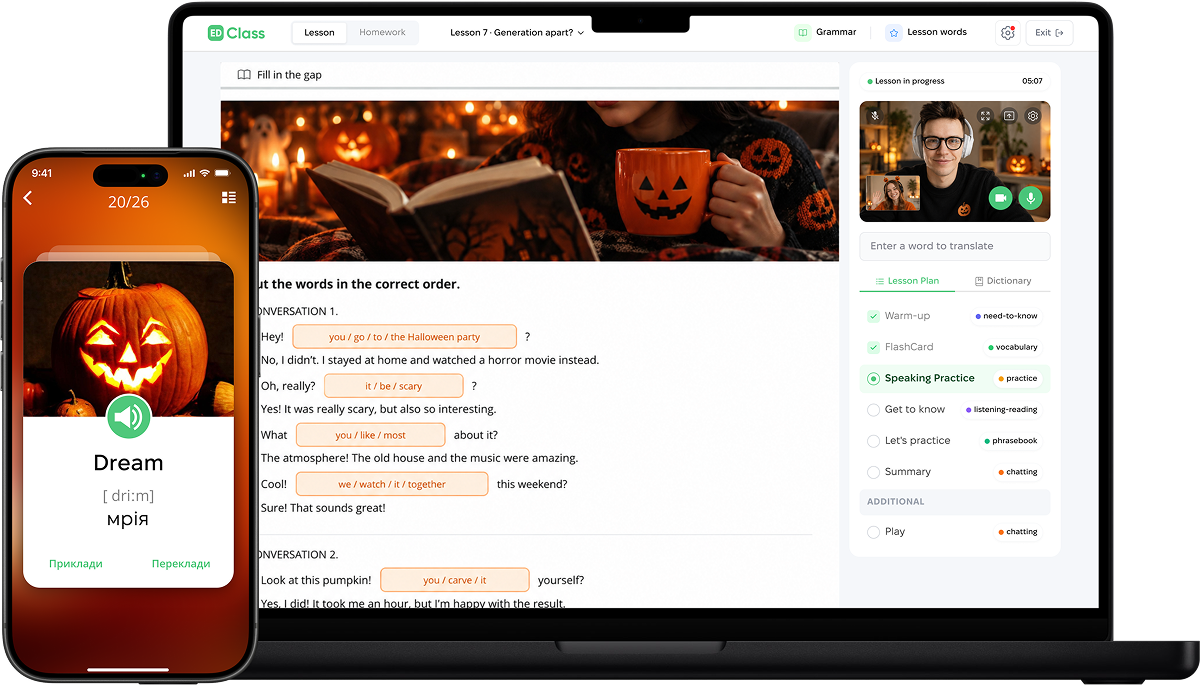The width and height of the screenshot is (1200, 685).
Task: Click the share screen icon on the video
Action: point(1009,116)
